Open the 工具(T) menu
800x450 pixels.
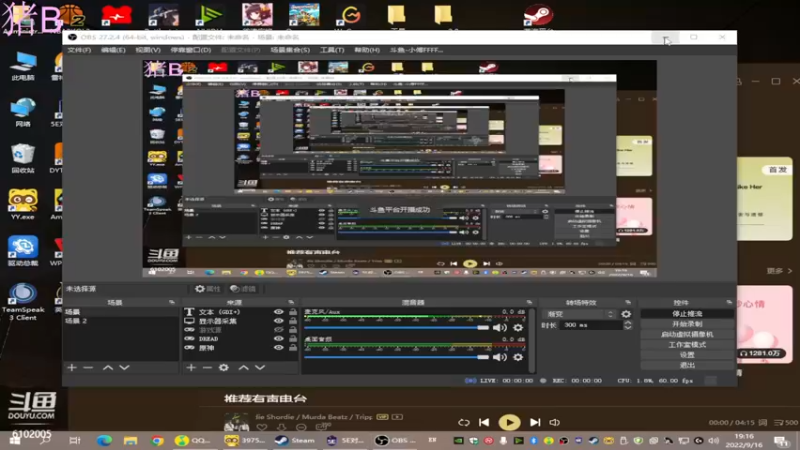pos(332,50)
